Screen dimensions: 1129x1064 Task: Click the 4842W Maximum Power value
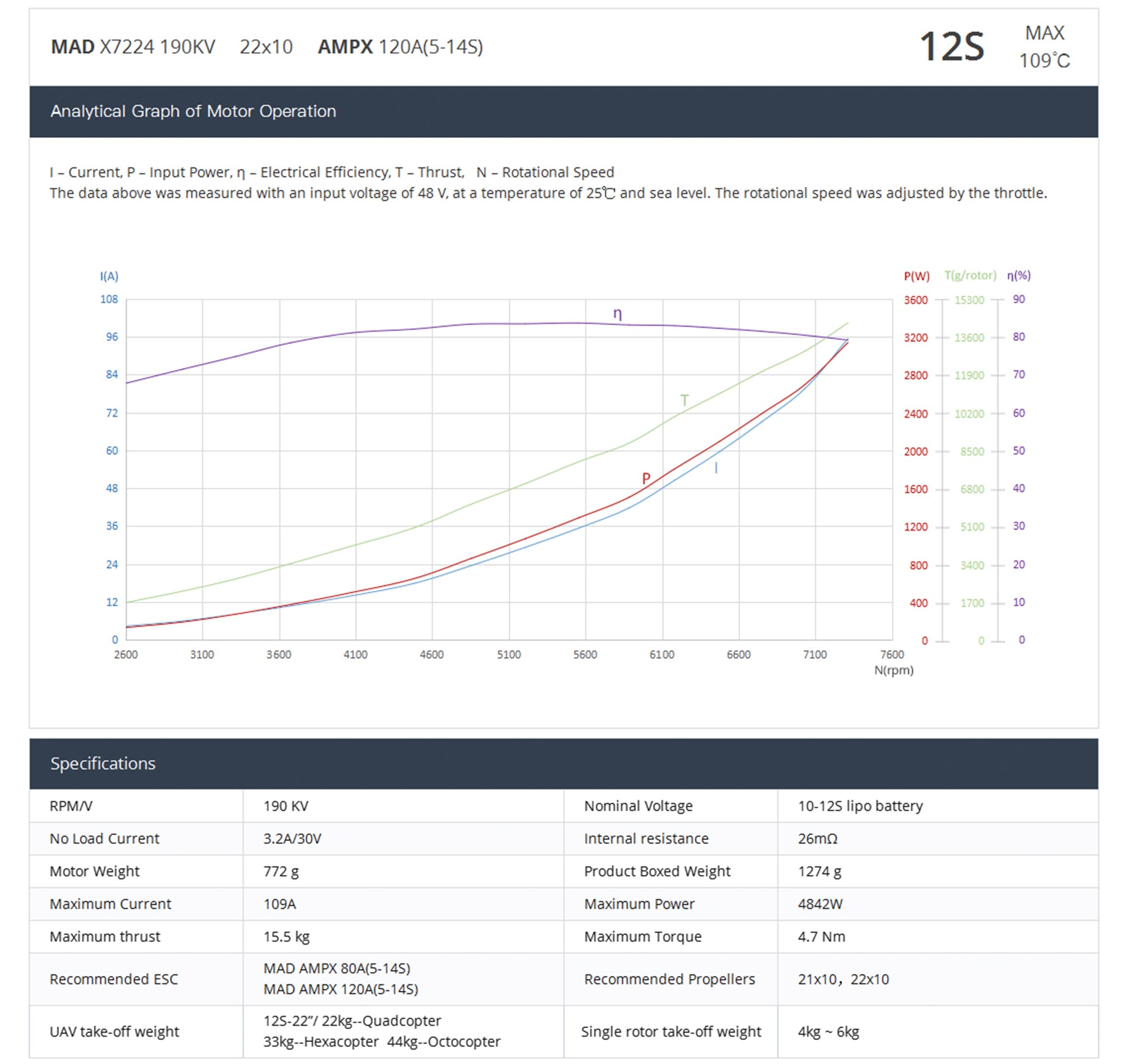(x=820, y=904)
